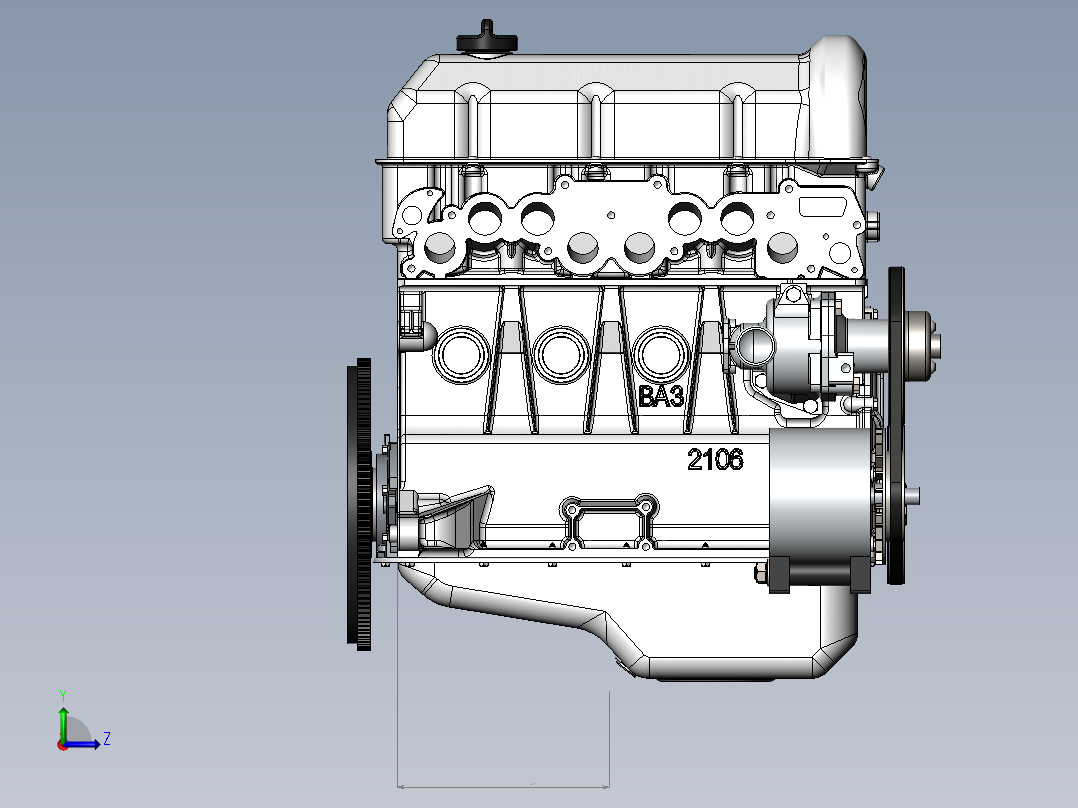
Task: Click the BA3 embossed text on block
Action: click(661, 397)
